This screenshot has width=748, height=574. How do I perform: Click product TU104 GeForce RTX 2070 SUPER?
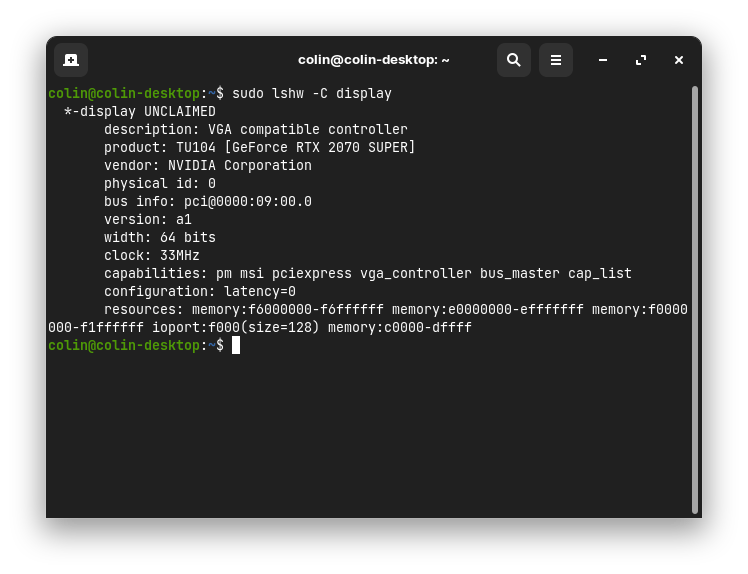[260, 147]
